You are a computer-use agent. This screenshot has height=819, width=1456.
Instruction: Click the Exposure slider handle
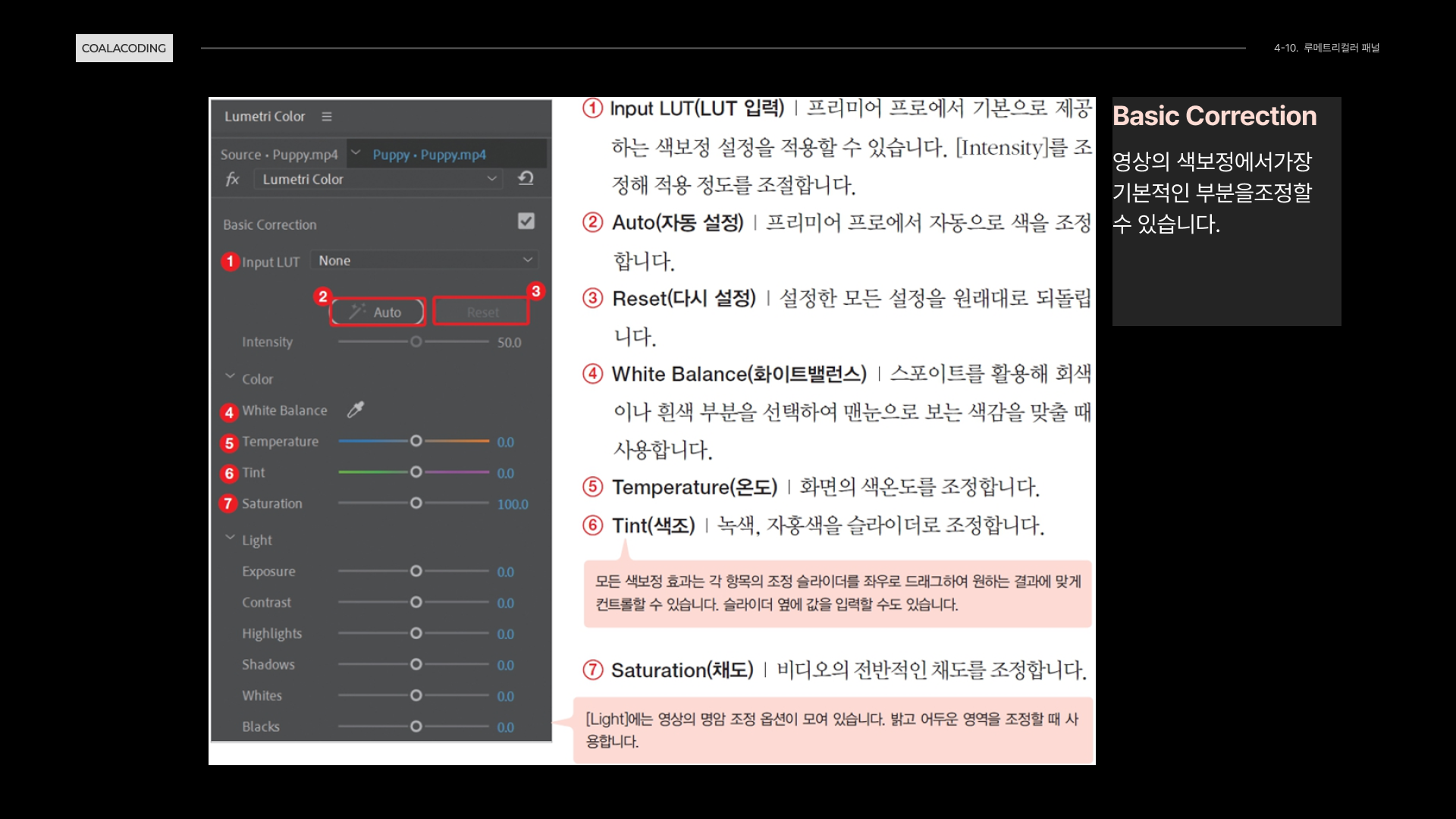tap(416, 571)
